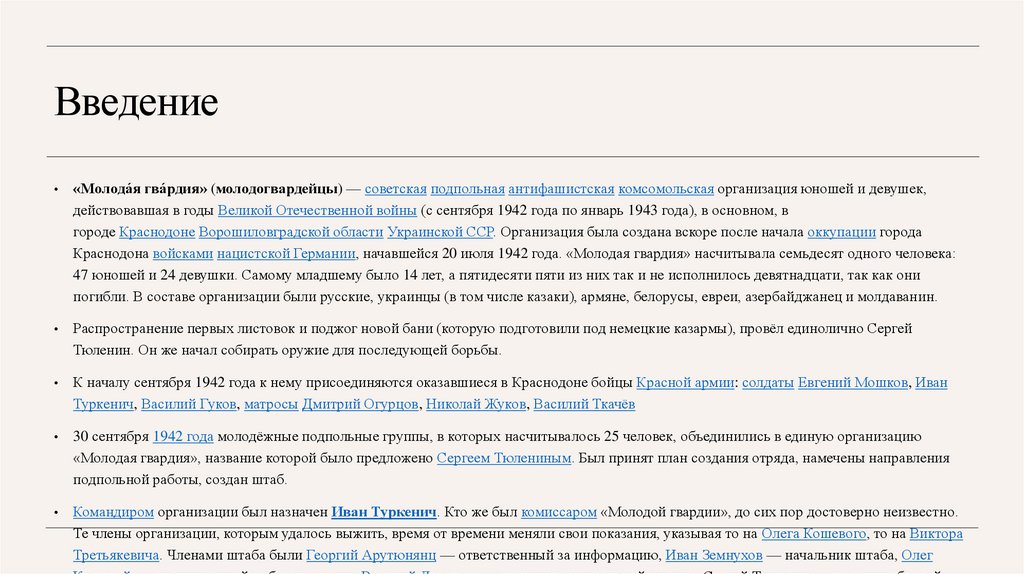Click the 'антифашистская' hyperlink
The image size is (1024, 574).
pyautogui.click(x=561, y=189)
